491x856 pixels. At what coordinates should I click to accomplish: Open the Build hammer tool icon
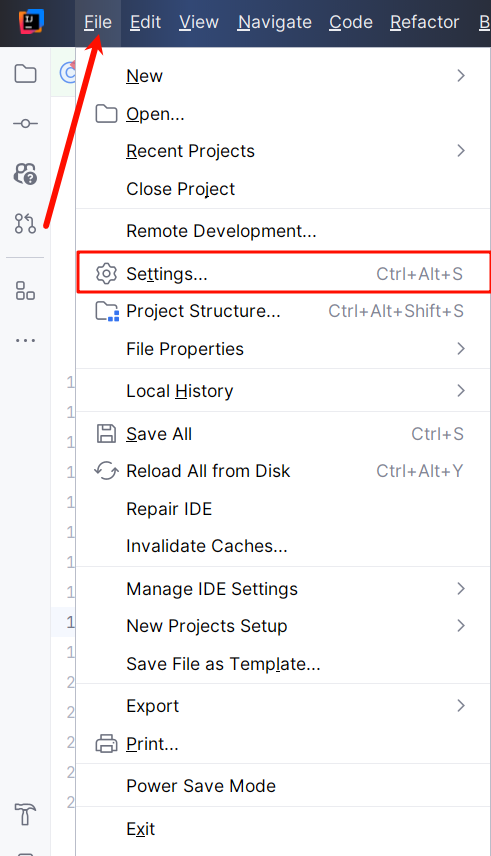coord(25,813)
